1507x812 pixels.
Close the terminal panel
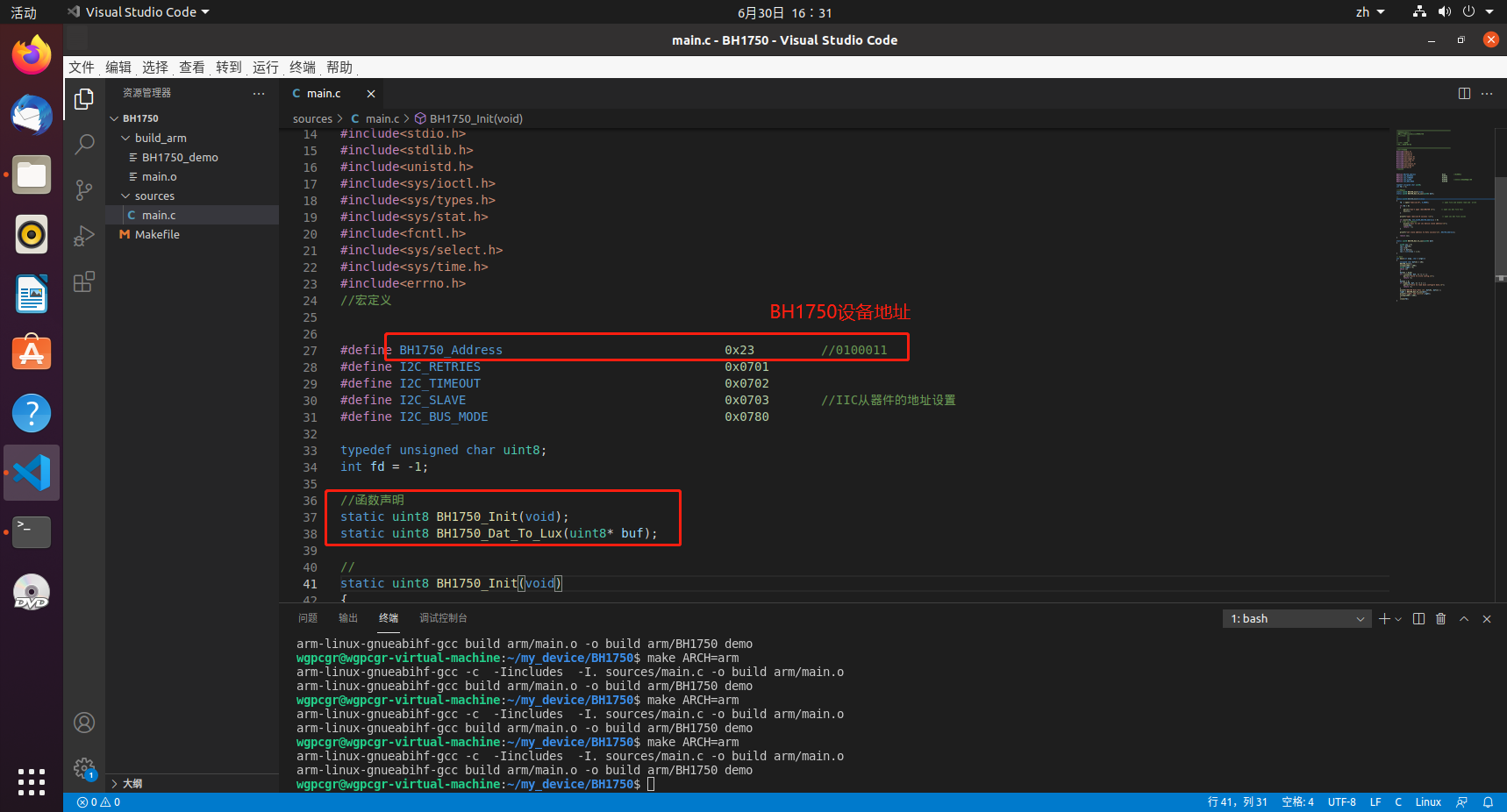[x=1487, y=619]
